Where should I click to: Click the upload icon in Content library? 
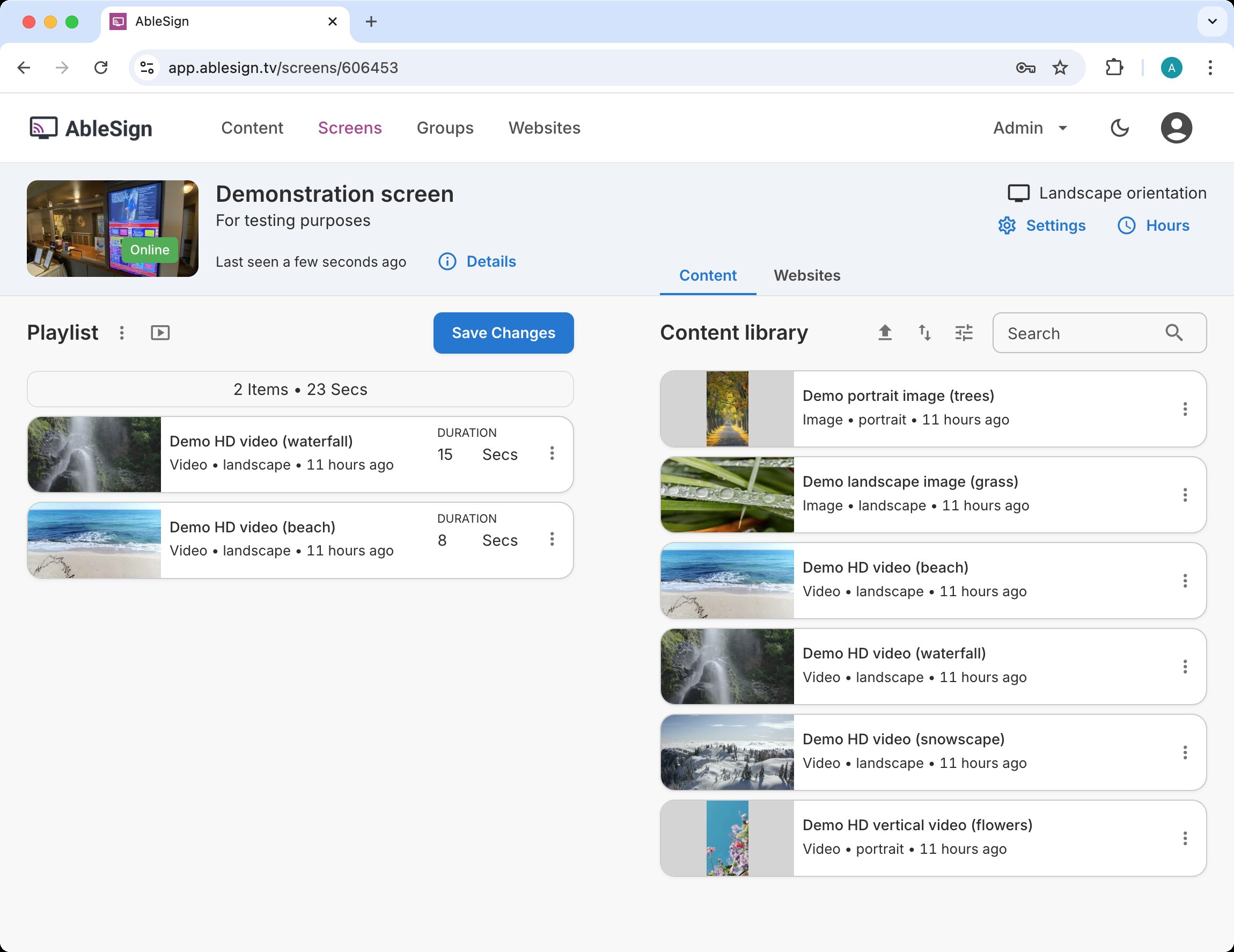point(885,333)
